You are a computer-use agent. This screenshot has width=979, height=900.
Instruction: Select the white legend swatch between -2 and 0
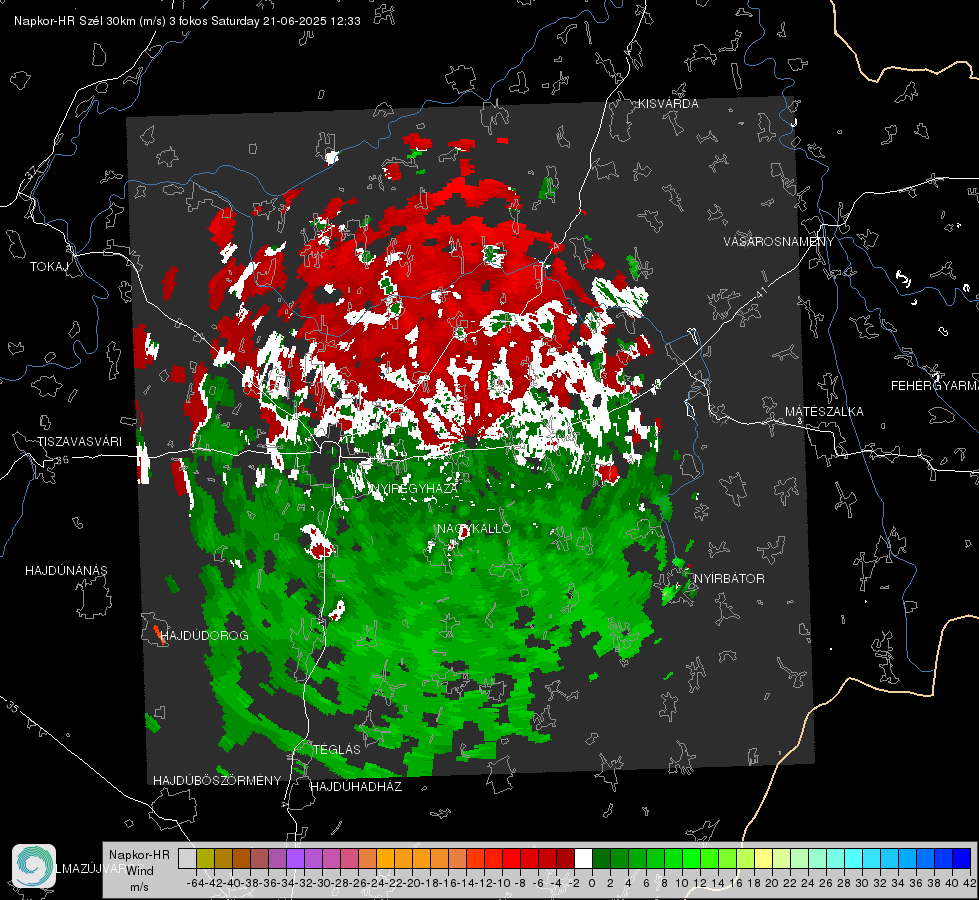click(x=583, y=858)
